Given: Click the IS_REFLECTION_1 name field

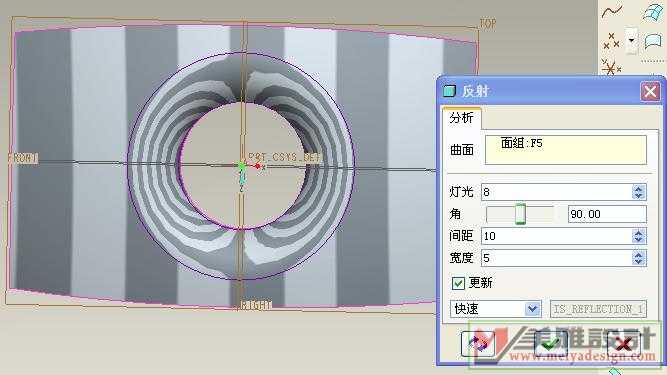Looking at the screenshot, I should point(598,309).
